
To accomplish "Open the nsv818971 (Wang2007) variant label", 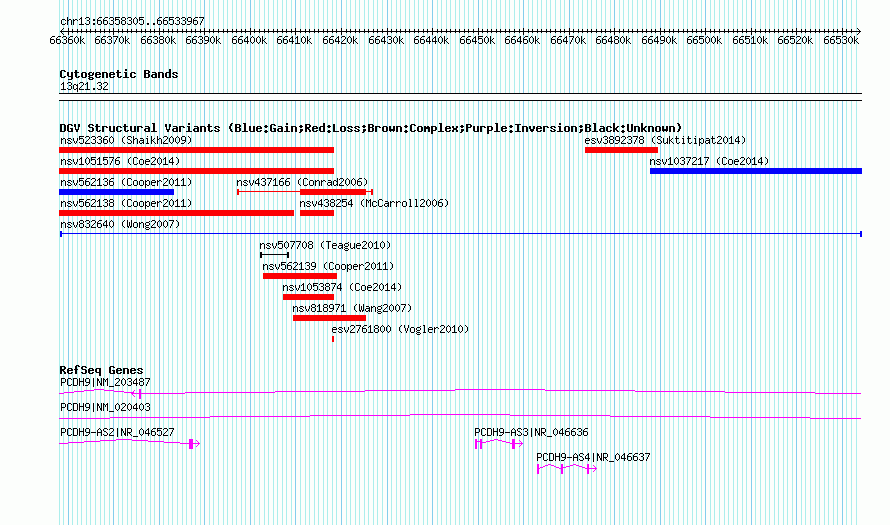I will [x=352, y=308].
